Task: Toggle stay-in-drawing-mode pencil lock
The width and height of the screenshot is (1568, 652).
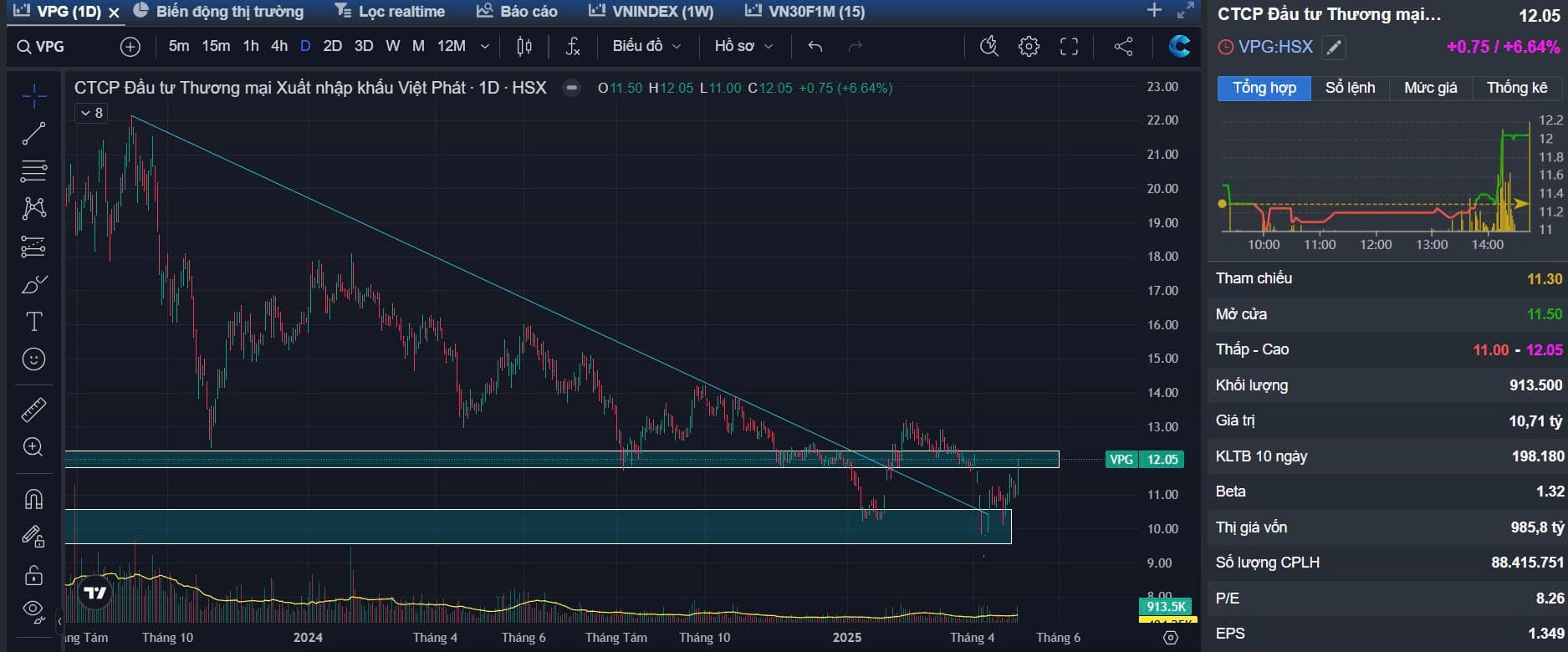Action: point(33,536)
